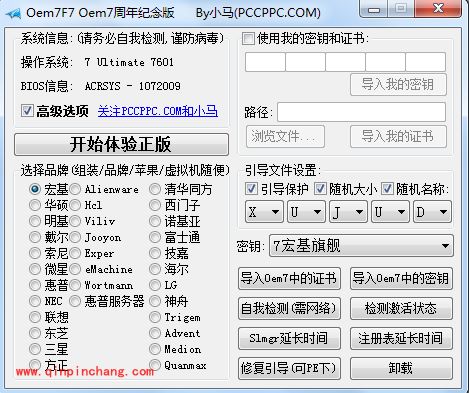
Task: Open the 关注PCCPPC.COM和小马 link
Action: click(158, 111)
